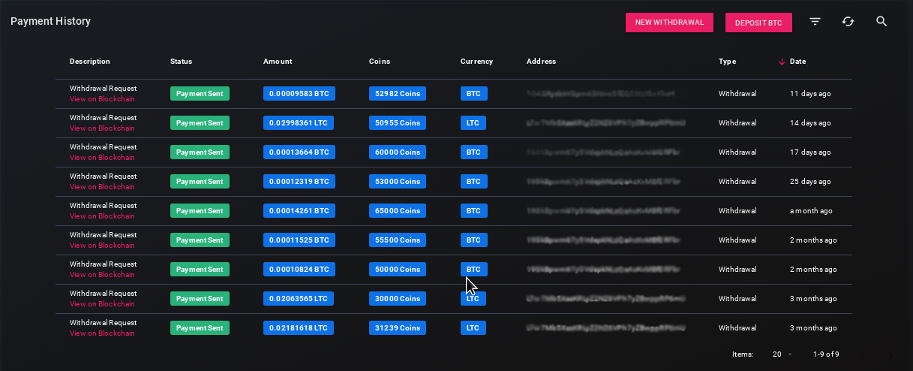Click the 0.02063565 LTC amount badge
The width and height of the screenshot is (913, 371).
298,299
